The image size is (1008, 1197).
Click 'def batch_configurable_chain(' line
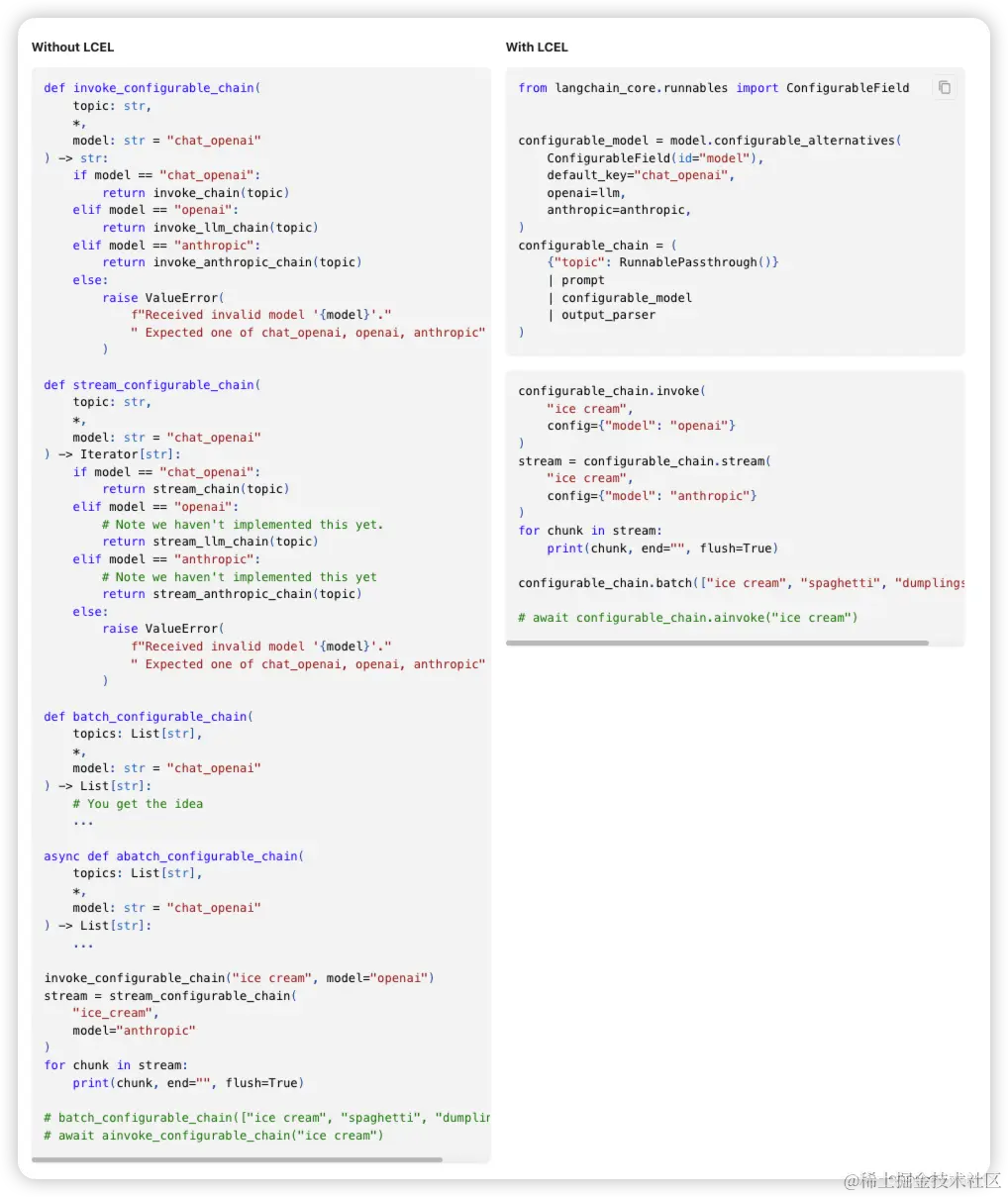[149, 717]
